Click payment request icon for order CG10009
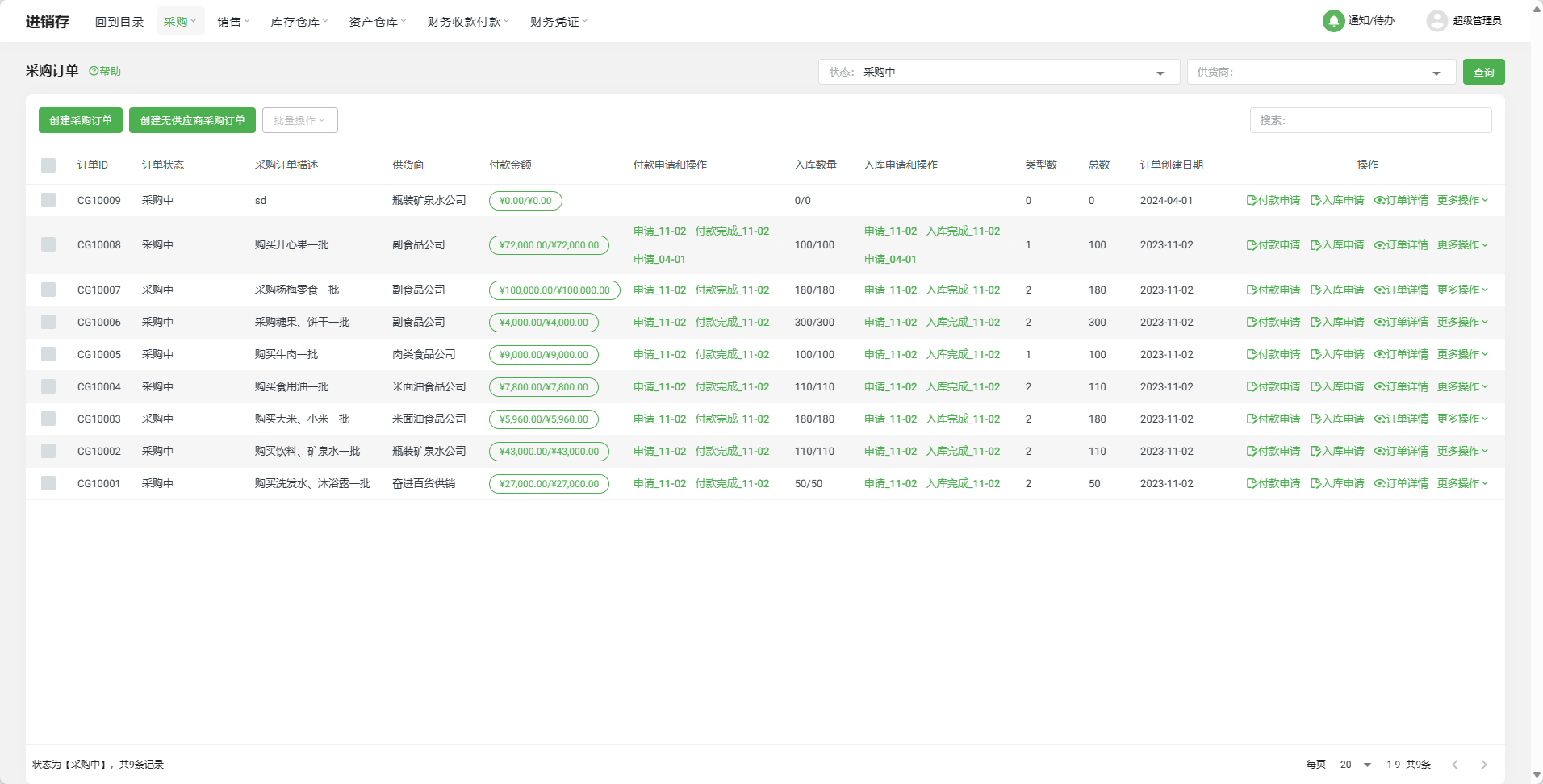This screenshot has height=784, width=1543. (1252, 200)
